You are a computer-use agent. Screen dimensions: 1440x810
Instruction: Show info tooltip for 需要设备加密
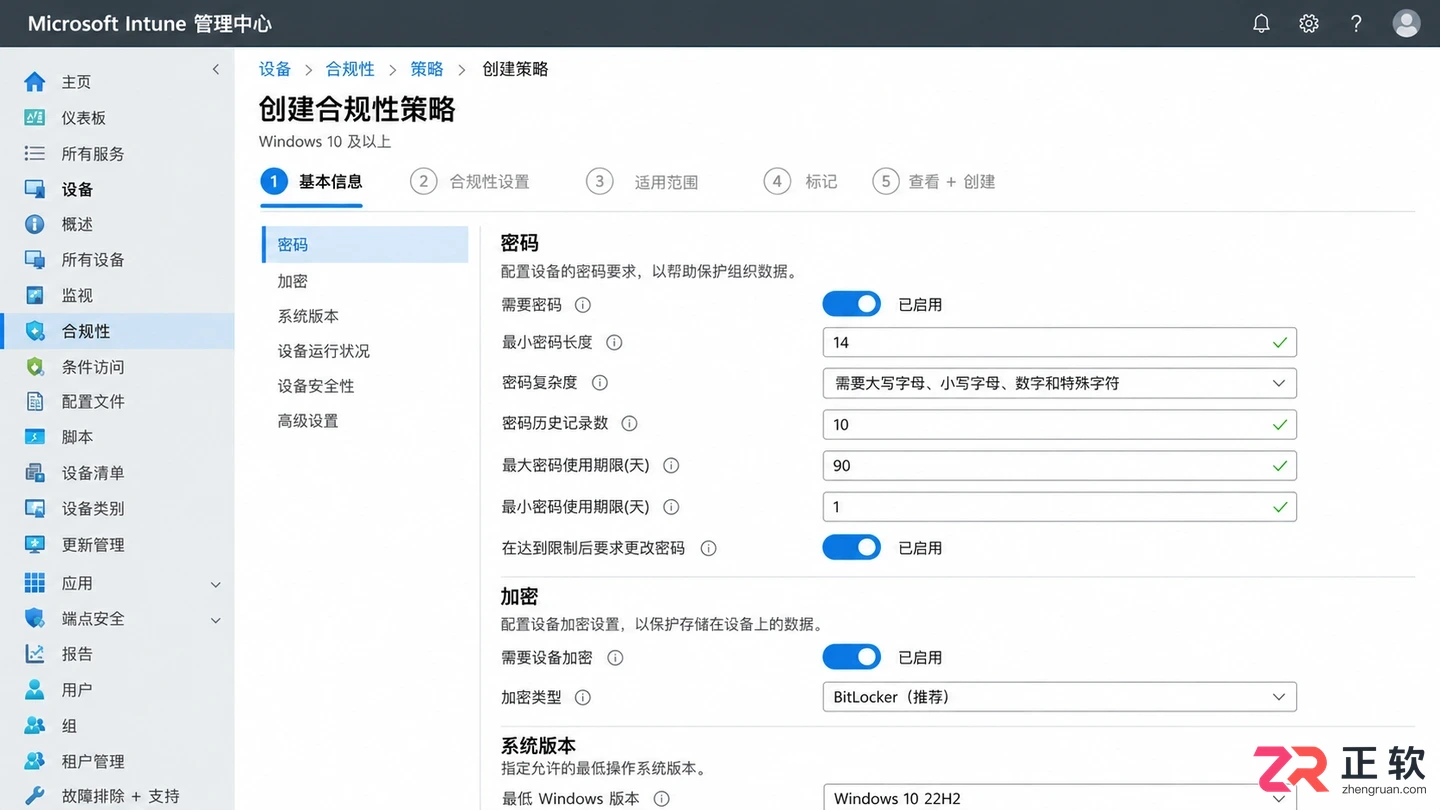(x=615, y=657)
